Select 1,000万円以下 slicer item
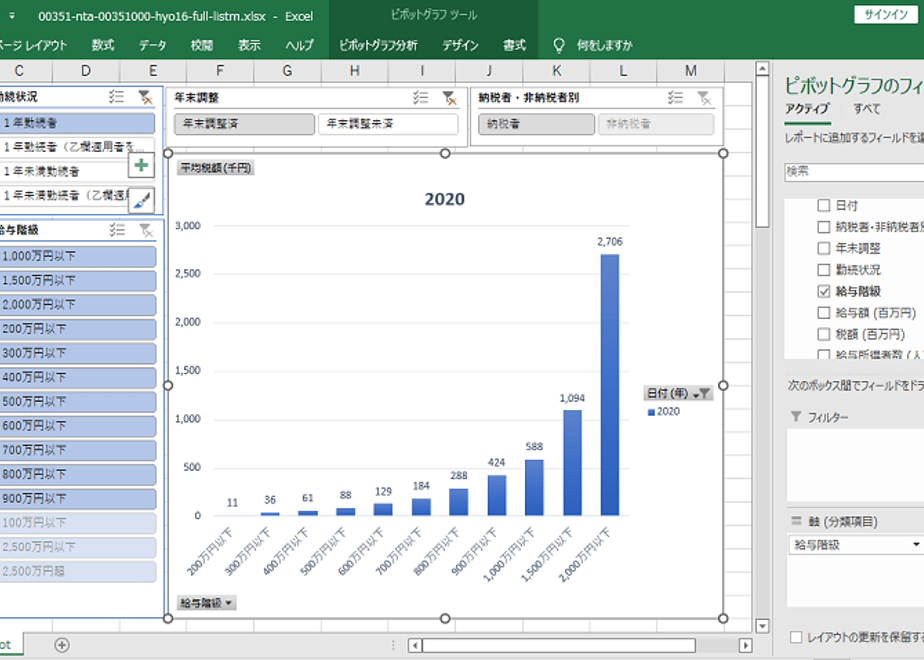Screen dimensions: 924x660 (78, 256)
